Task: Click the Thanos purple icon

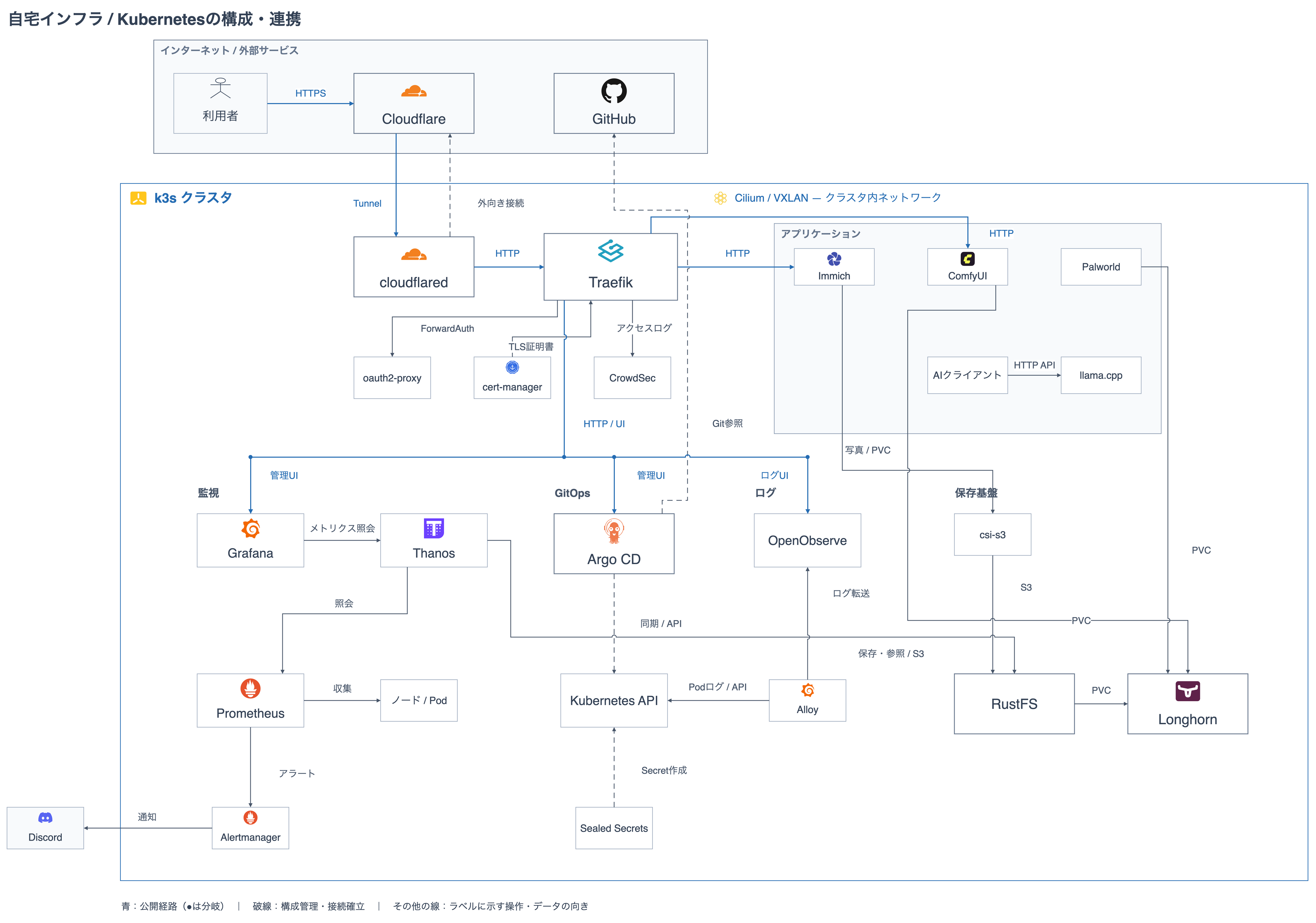Action: [433, 528]
